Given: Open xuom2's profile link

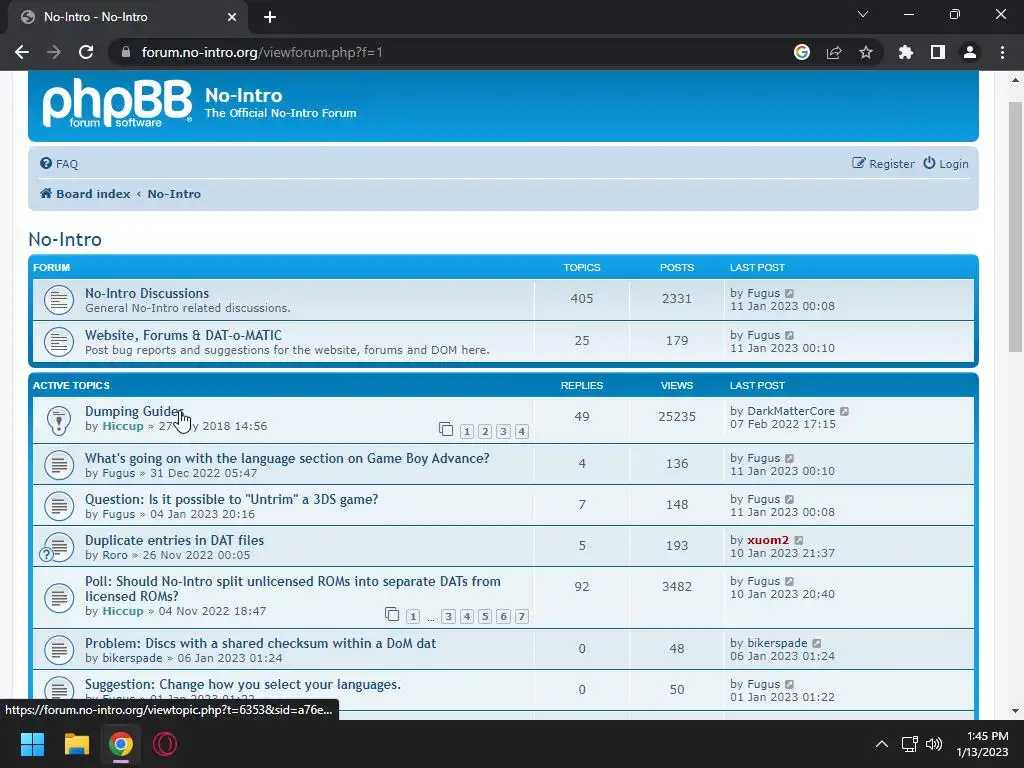Looking at the screenshot, I should (768, 540).
